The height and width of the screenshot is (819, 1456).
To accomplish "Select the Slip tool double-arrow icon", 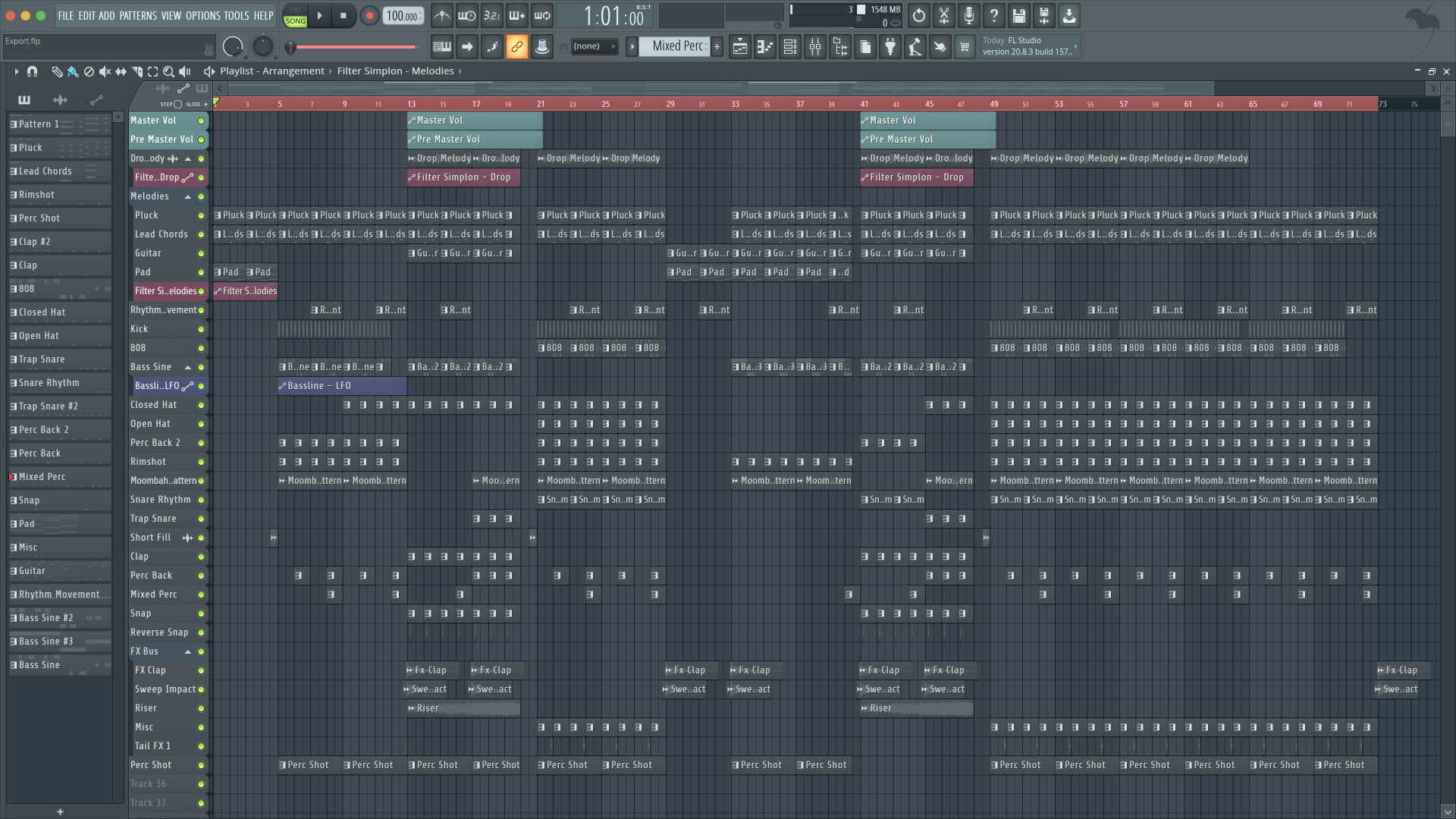I will [121, 71].
